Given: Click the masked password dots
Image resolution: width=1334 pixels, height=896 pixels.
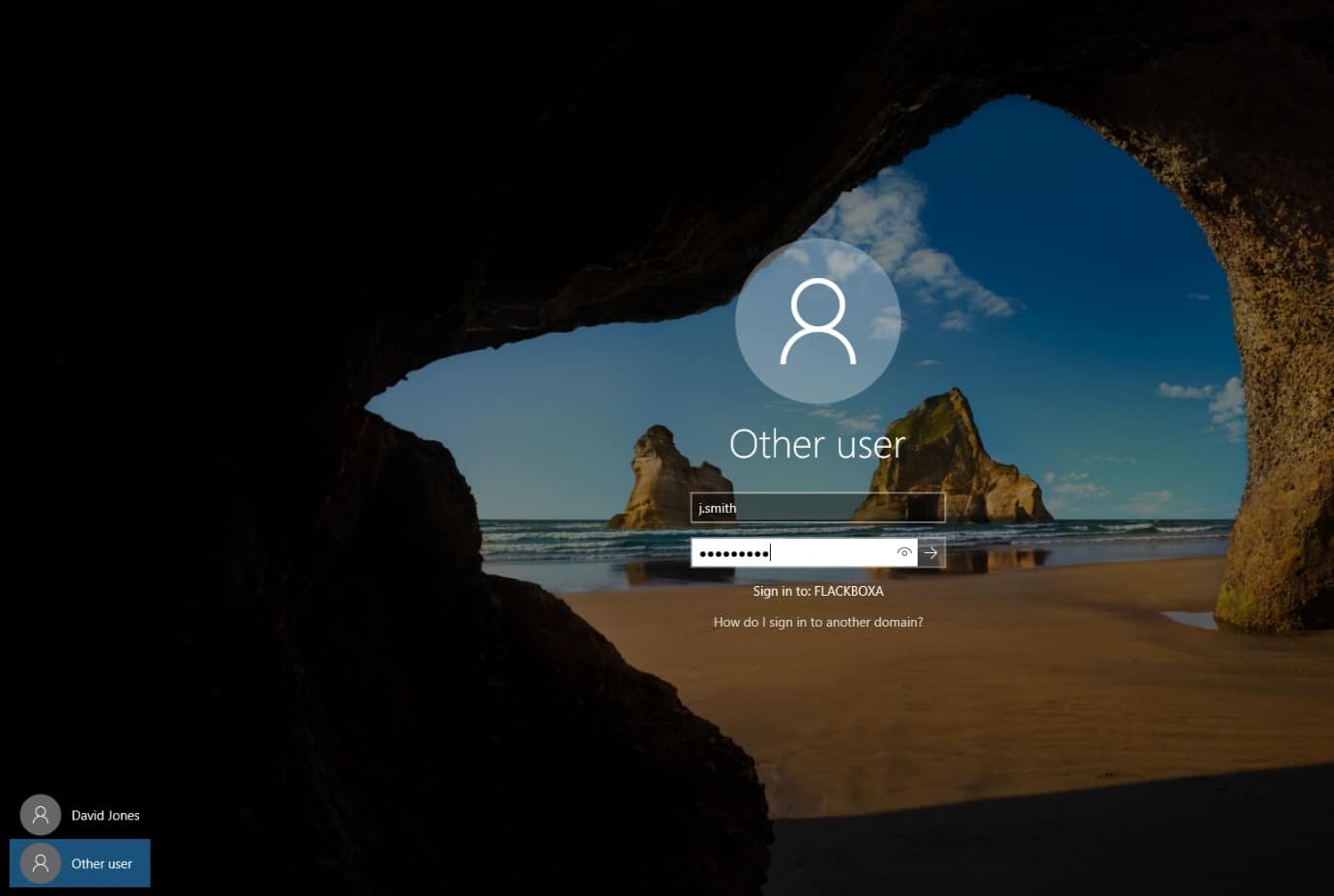Looking at the screenshot, I should (733, 553).
